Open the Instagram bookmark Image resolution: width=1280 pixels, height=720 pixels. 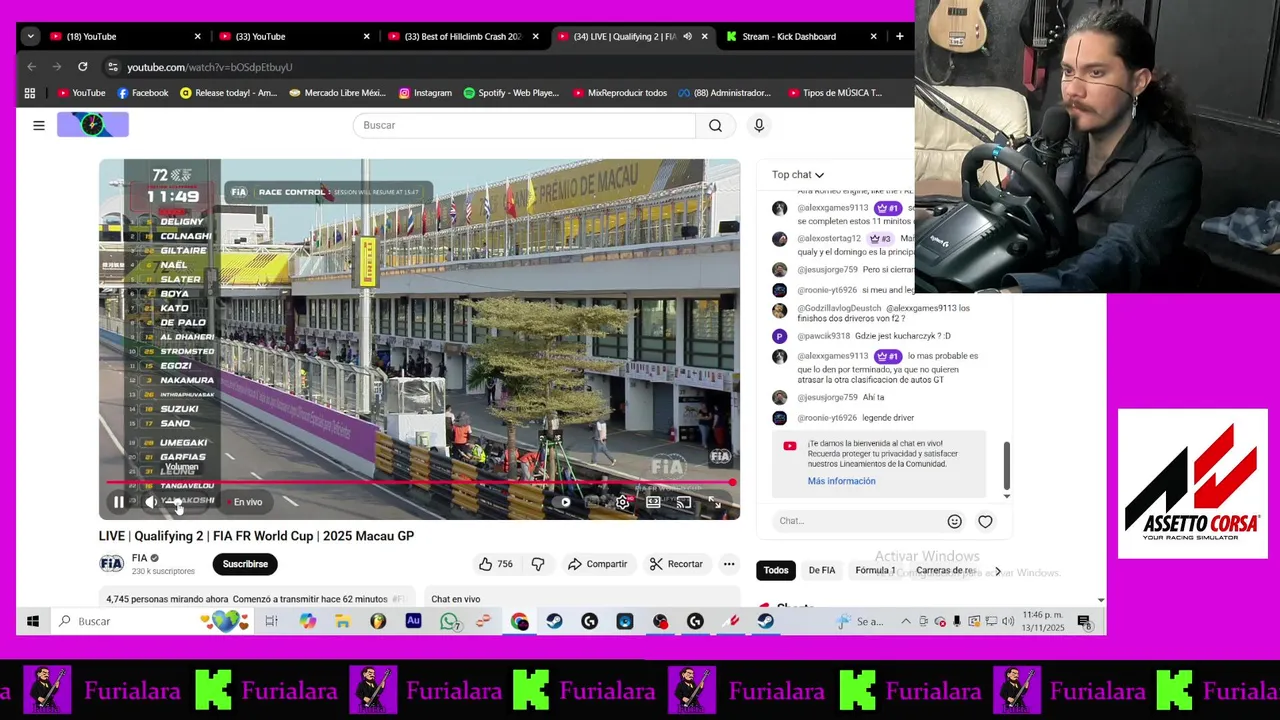tap(425, 93)
